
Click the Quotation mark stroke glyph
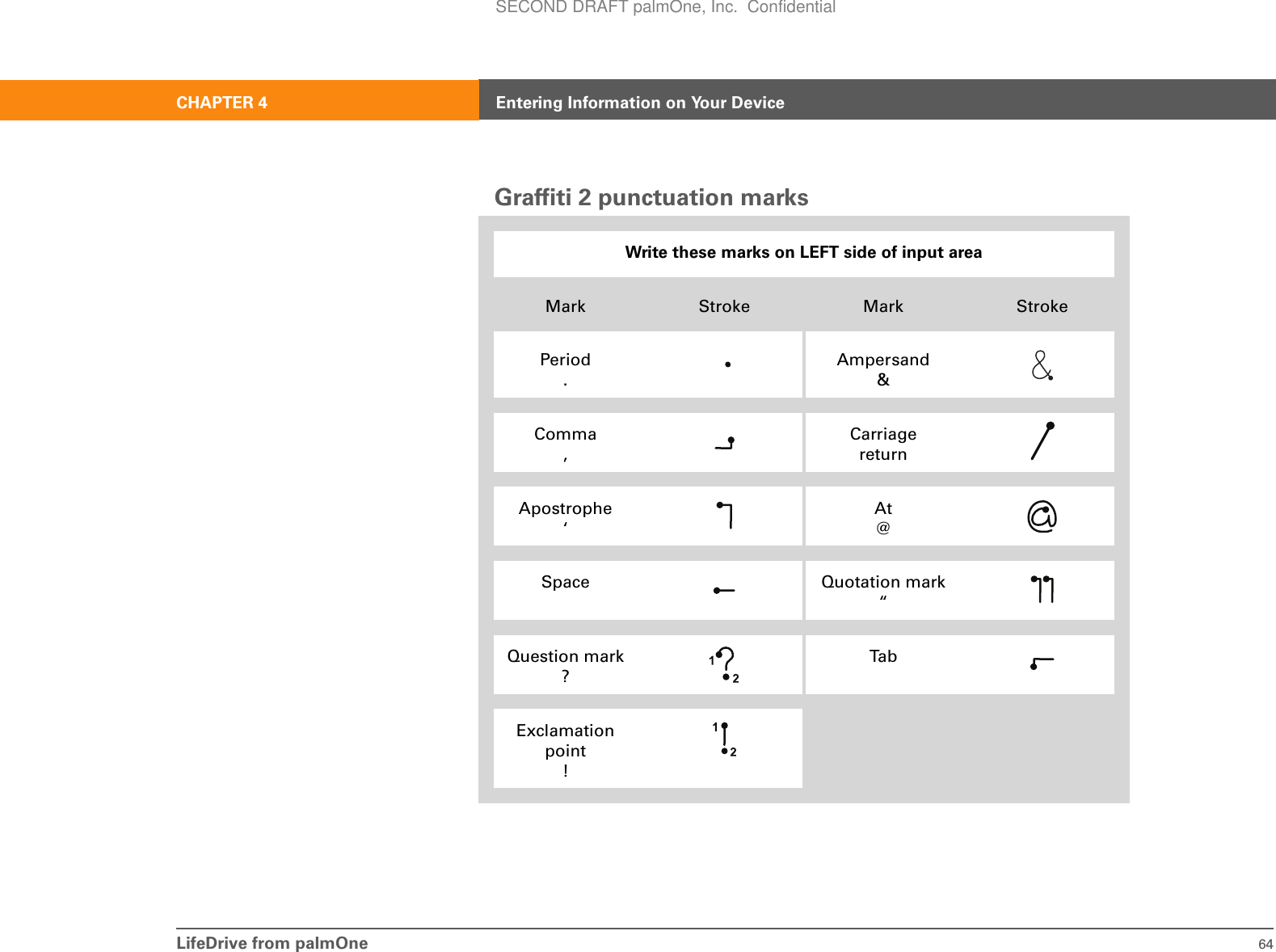(x=1042, y=589)
